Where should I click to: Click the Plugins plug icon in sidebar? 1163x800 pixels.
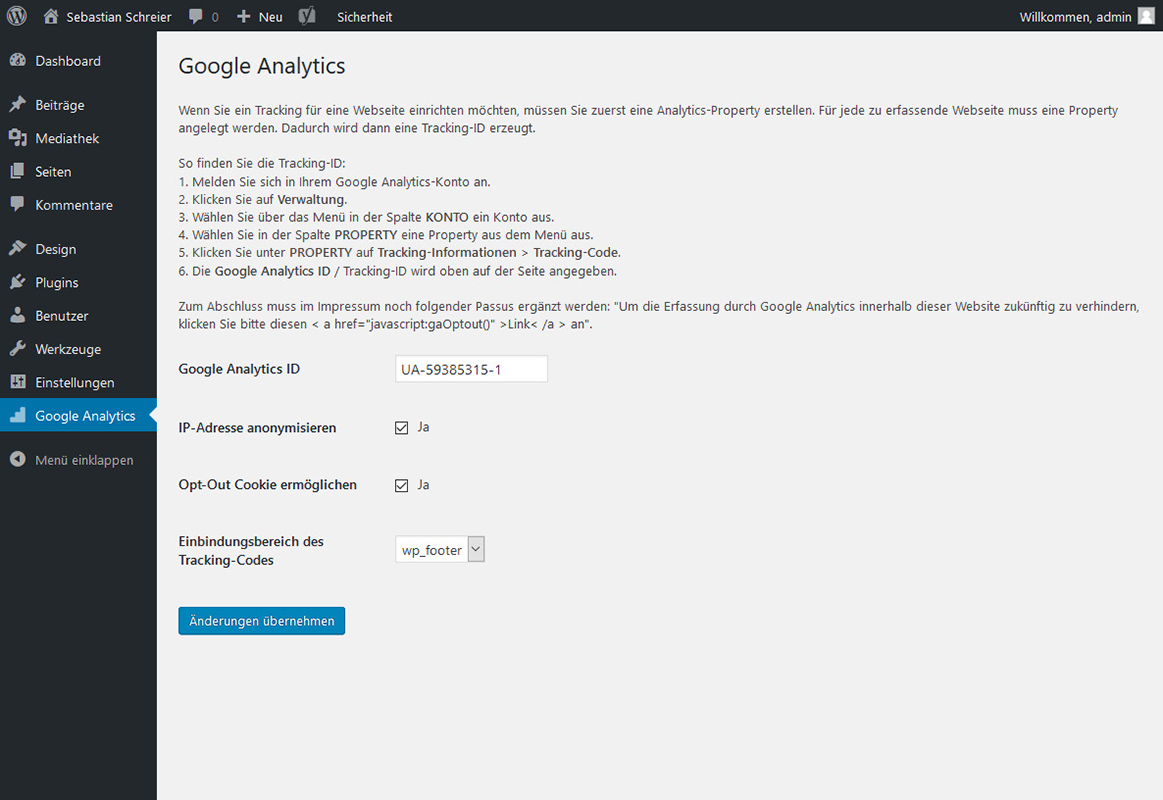pyautogui.click(x=17, y=283)
